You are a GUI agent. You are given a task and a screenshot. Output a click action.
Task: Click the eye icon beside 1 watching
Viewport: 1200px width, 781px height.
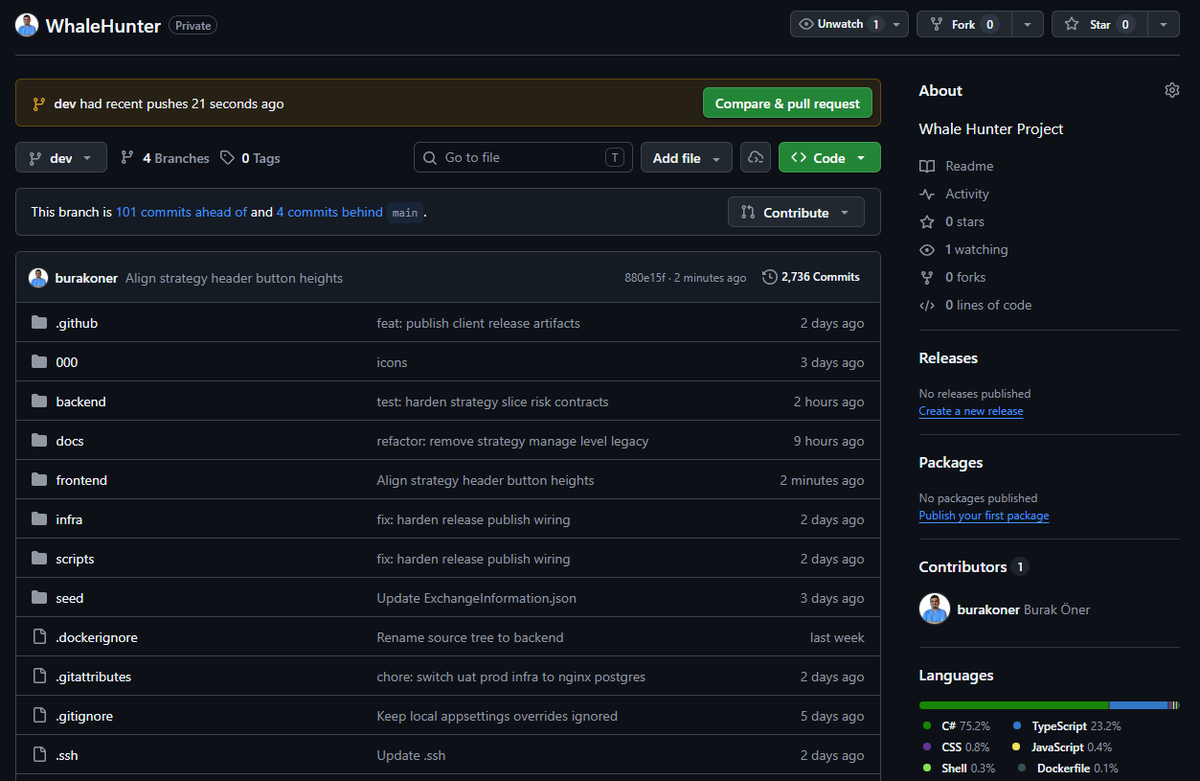[x=927, y=250]
